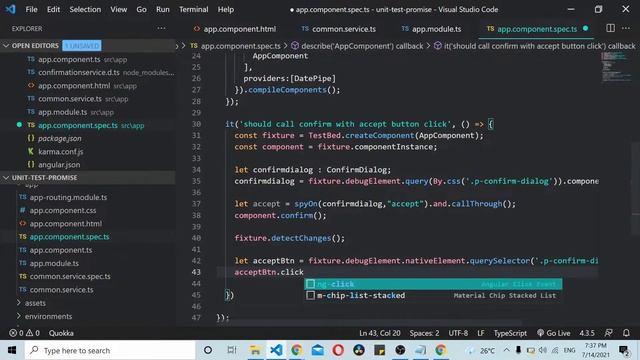640x360 pixels.
Task: Click the Windows search box
Action: [110, 350]
